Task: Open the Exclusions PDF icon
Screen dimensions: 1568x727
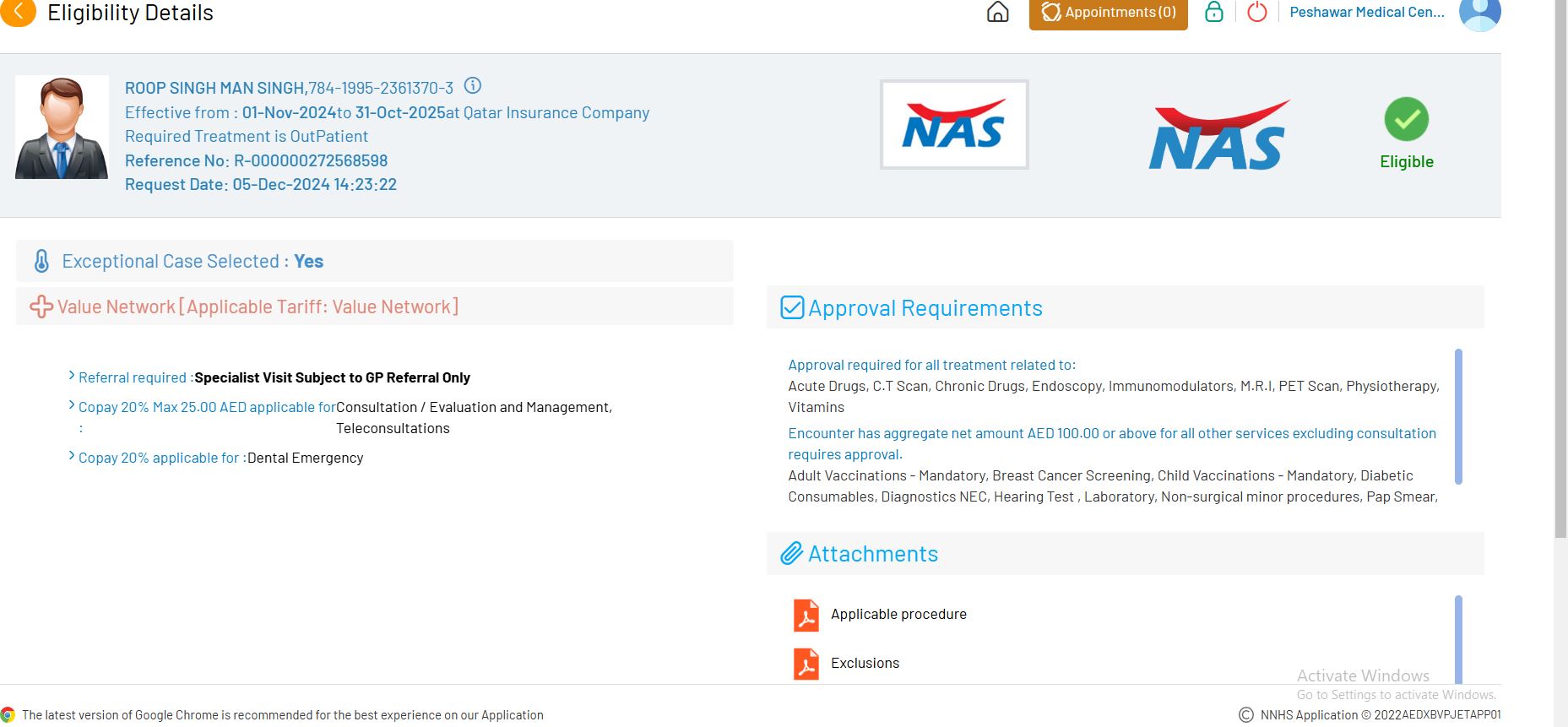Action: coord(806,664)
